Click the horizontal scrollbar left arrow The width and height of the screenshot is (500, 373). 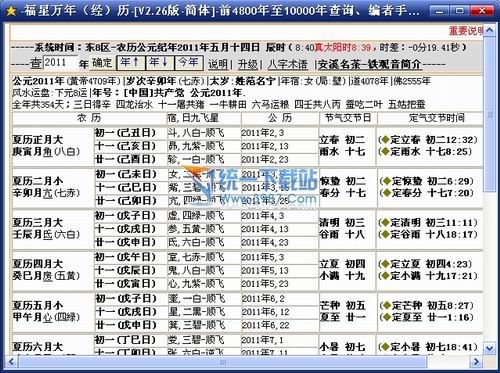click(12, 361)
